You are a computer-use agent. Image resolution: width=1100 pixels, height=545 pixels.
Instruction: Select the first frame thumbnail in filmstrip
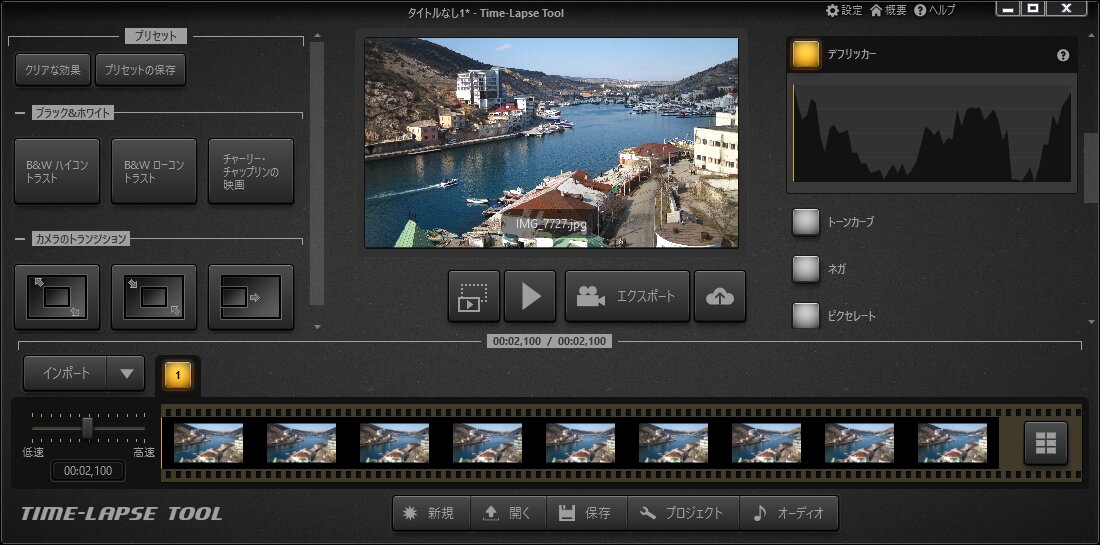208,443
